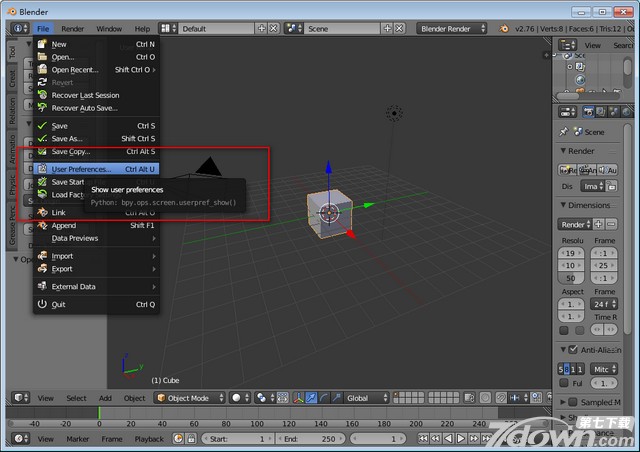Click the Recover Last Session icon
640x452 pixels.
42,95
